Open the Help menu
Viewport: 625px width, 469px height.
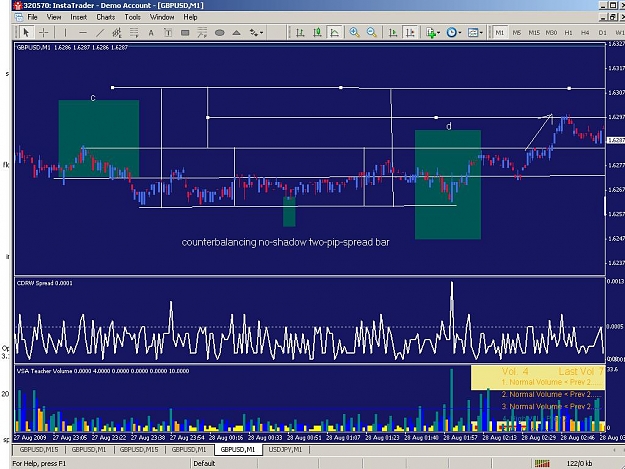190,17
